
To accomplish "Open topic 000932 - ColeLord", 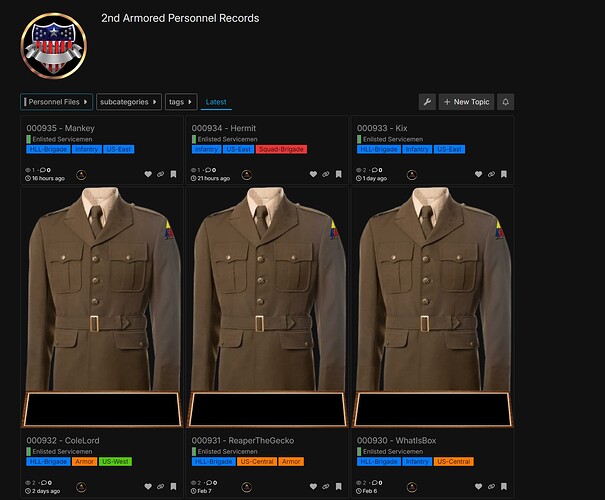I will coord(63,441).
